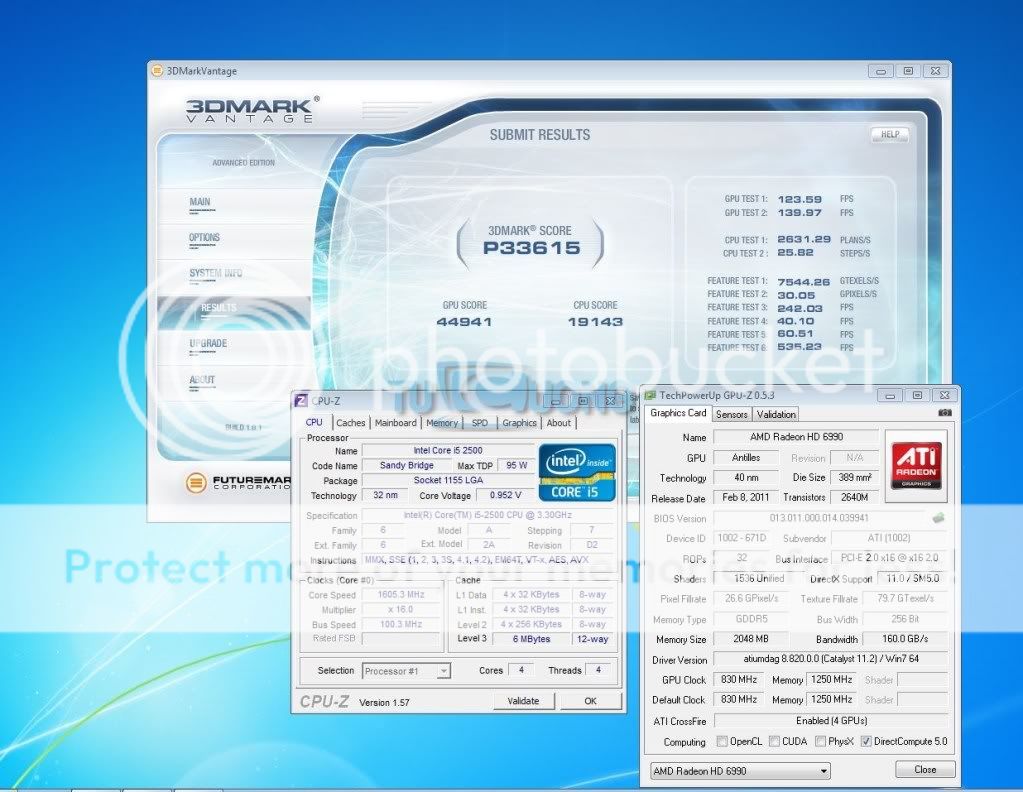Image resolution: width=1023 pixels, height=792 pixels.
Task: Click the ATI CrossFire status field
Action: (831, 720)
